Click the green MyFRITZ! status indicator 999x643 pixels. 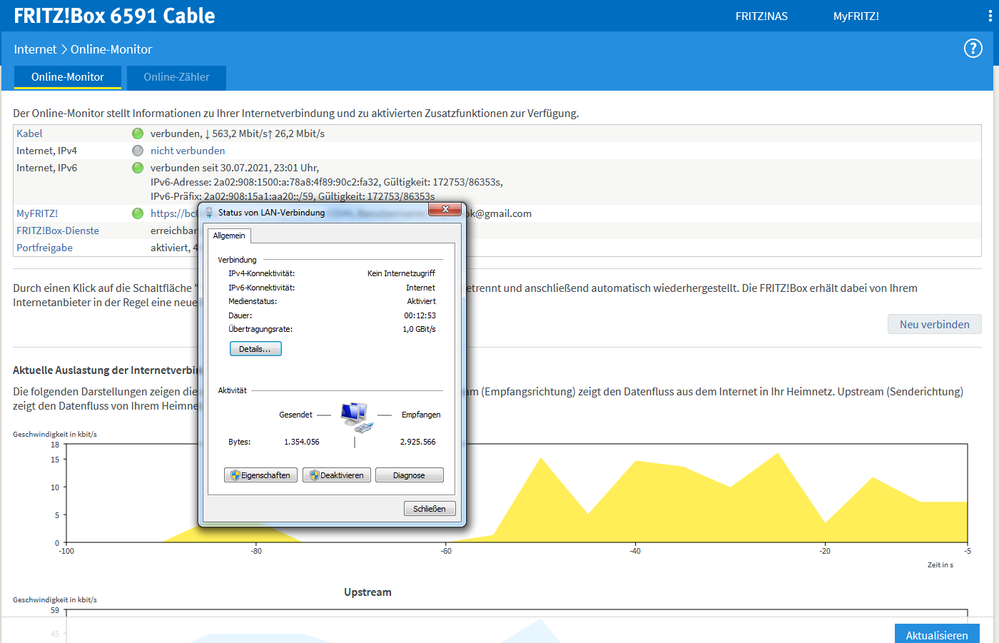[x=138, y=213]
